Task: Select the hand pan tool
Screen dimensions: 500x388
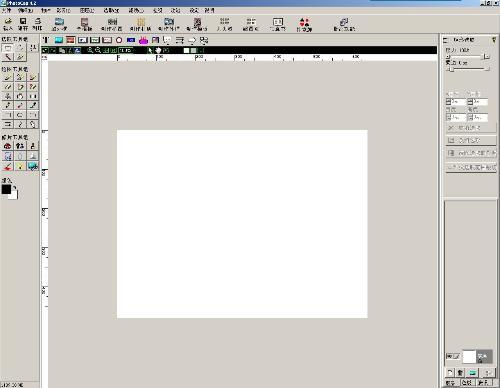Action: coord(158,50)
